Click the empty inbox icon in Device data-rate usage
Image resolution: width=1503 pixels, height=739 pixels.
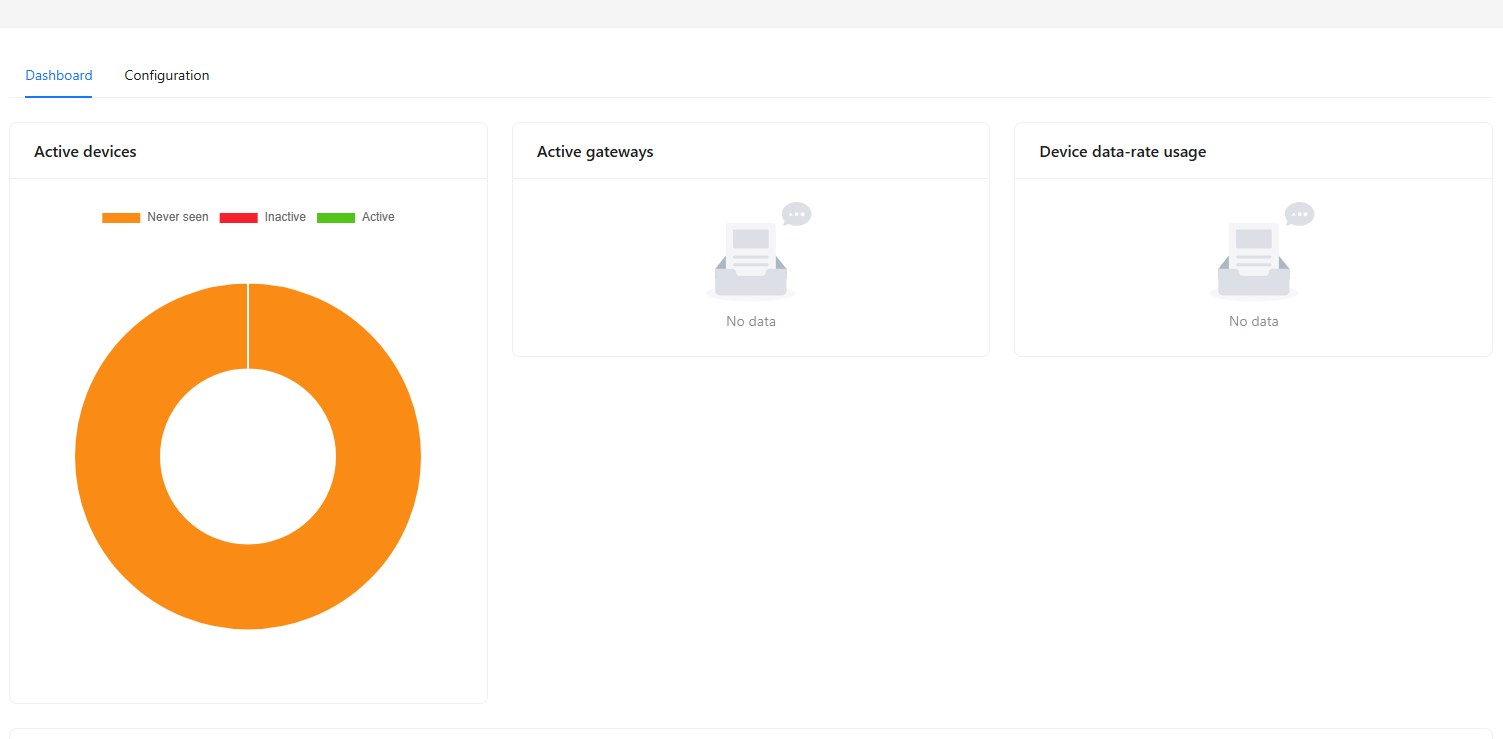1253,264
